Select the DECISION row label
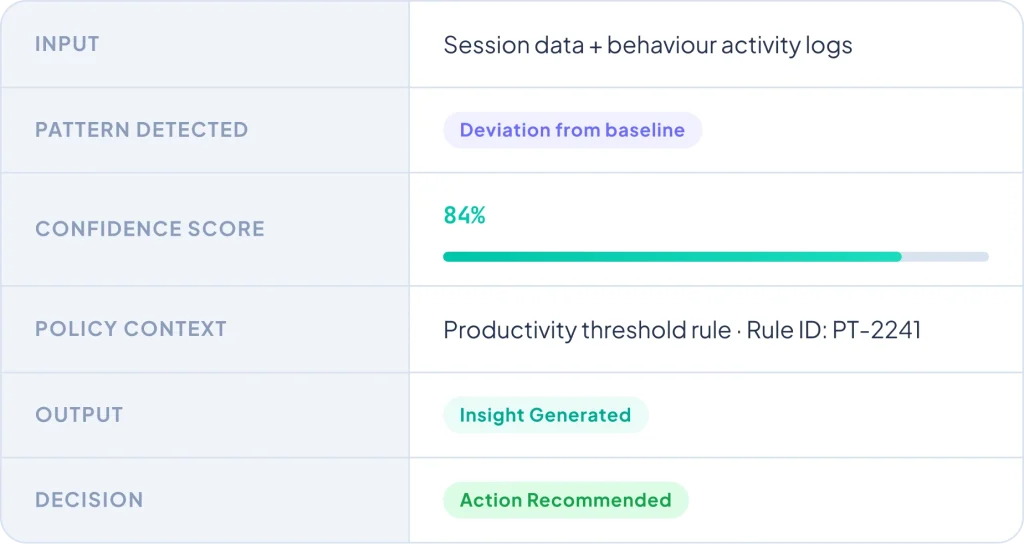 [x=89, y=500]
